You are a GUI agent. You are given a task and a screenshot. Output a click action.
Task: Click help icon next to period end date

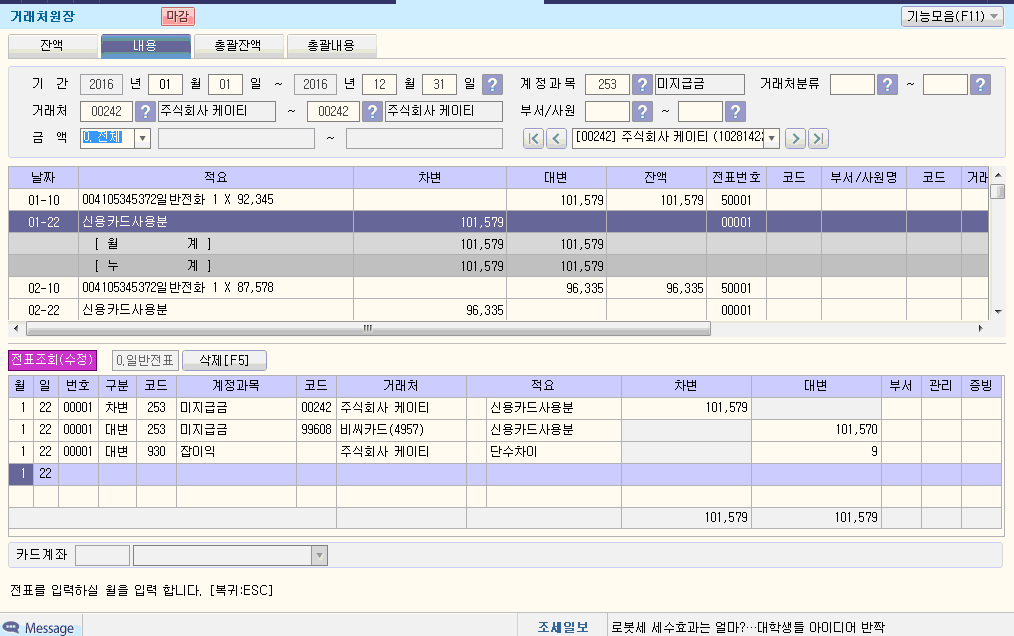[492, 85]
